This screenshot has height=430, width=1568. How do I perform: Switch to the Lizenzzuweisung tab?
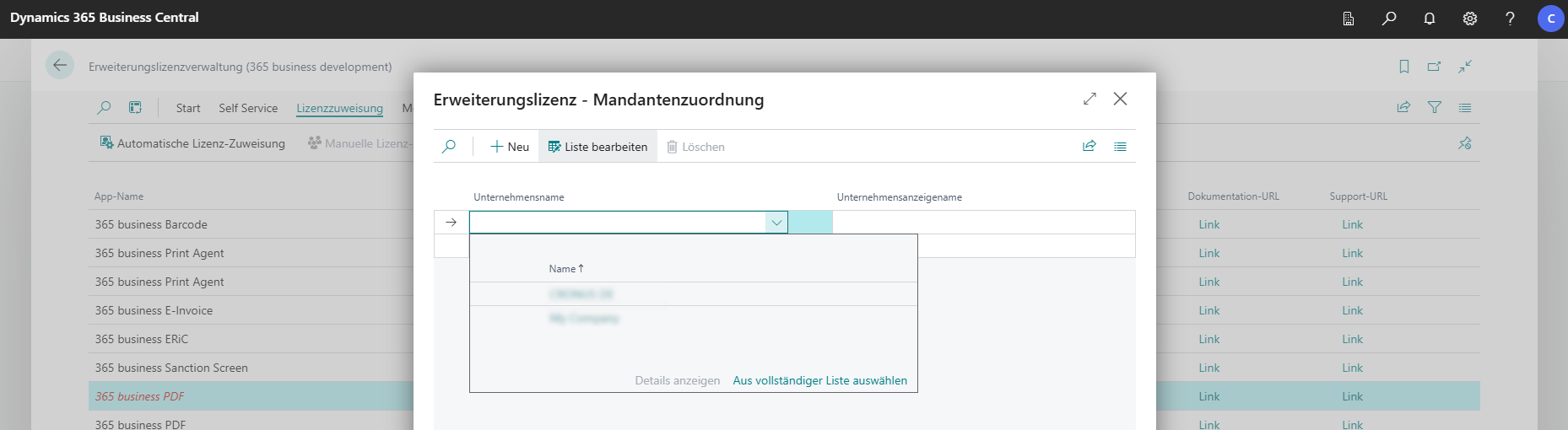[339, 108]
